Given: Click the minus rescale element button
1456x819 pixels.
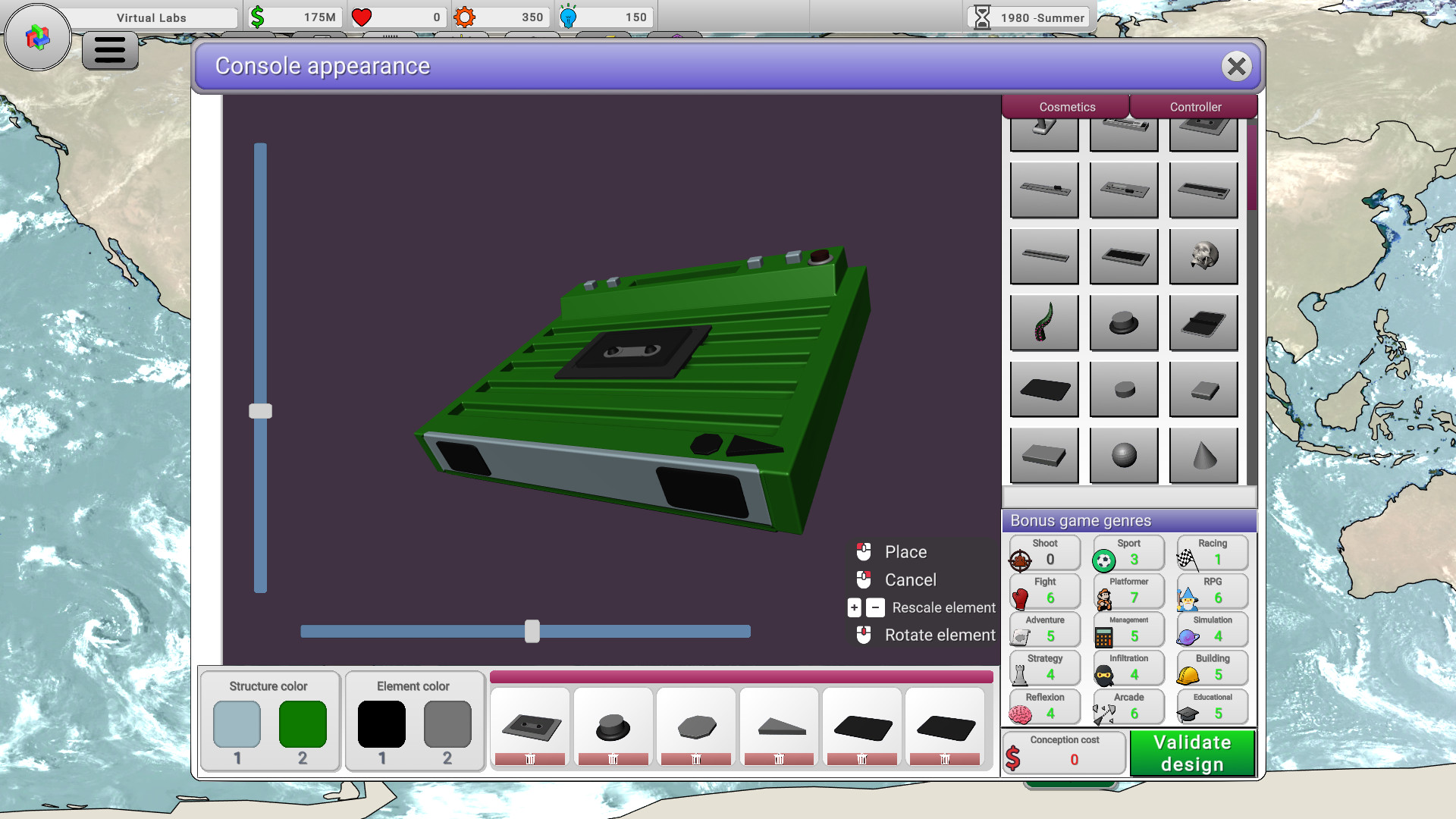Looking at the screenshot, I should pos(875,607).
